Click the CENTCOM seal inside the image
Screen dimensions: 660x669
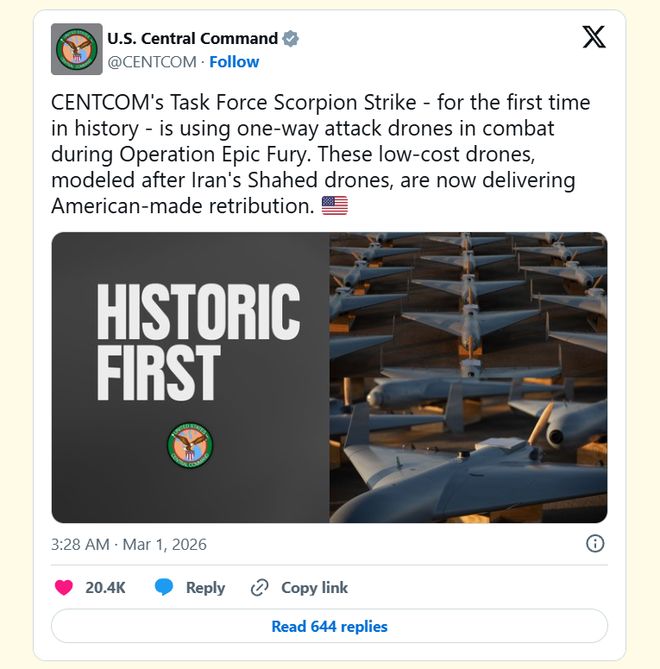tap(190, 447)
